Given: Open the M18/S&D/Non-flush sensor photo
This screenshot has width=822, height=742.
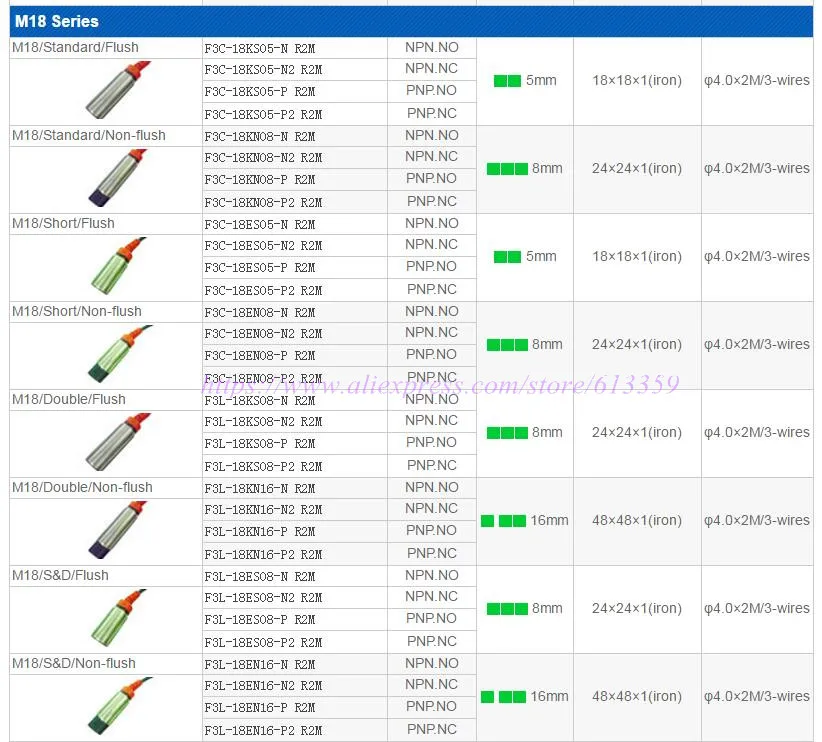Looking at the screenshot, I should click(120, 706).
